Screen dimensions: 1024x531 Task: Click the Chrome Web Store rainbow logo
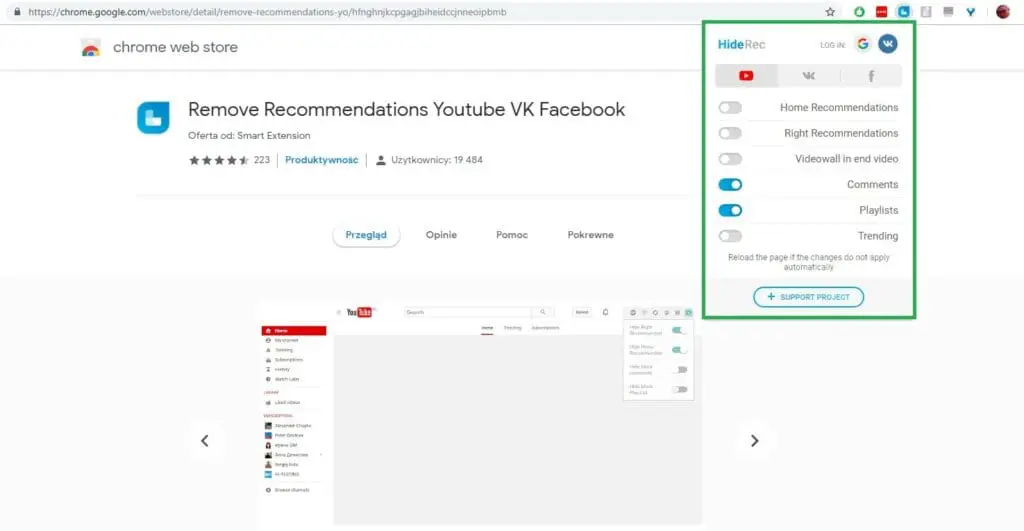point(91,48)
